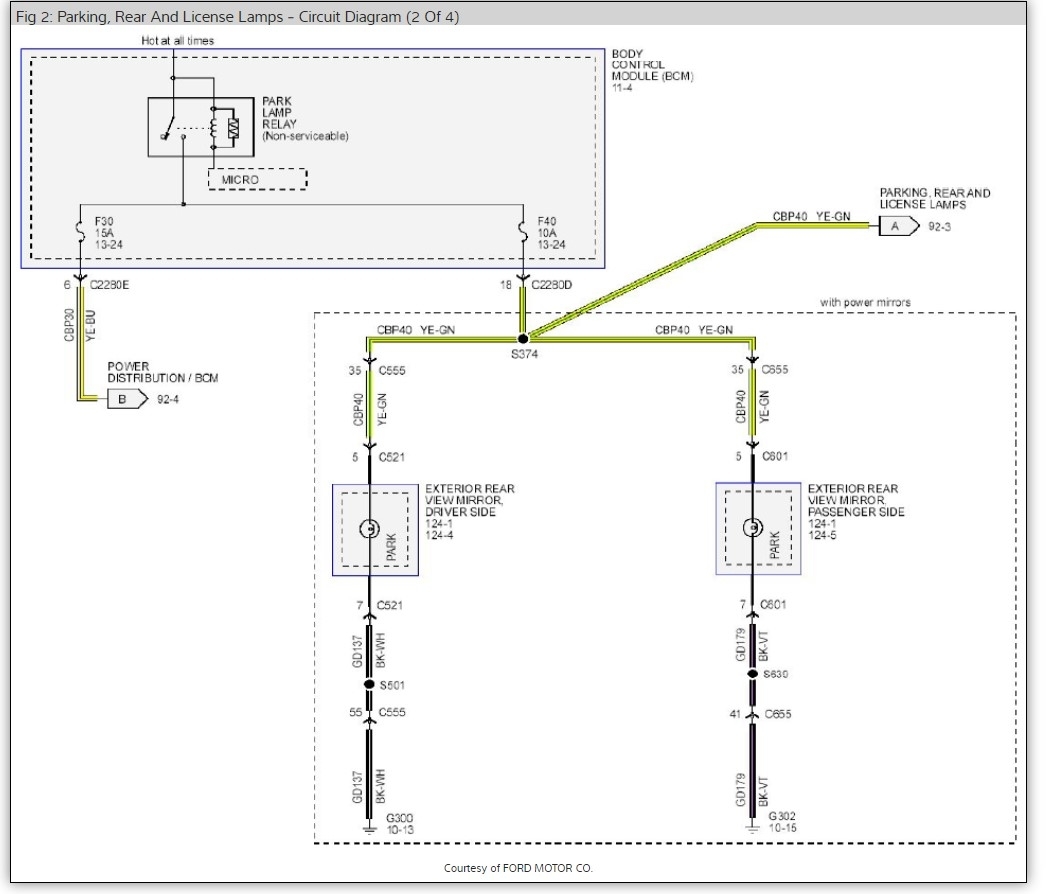The height and width of the screenshot is (894, 1046).
Task: Click the Body Control Module (BCM) label
Action: (x=652, y=70)
